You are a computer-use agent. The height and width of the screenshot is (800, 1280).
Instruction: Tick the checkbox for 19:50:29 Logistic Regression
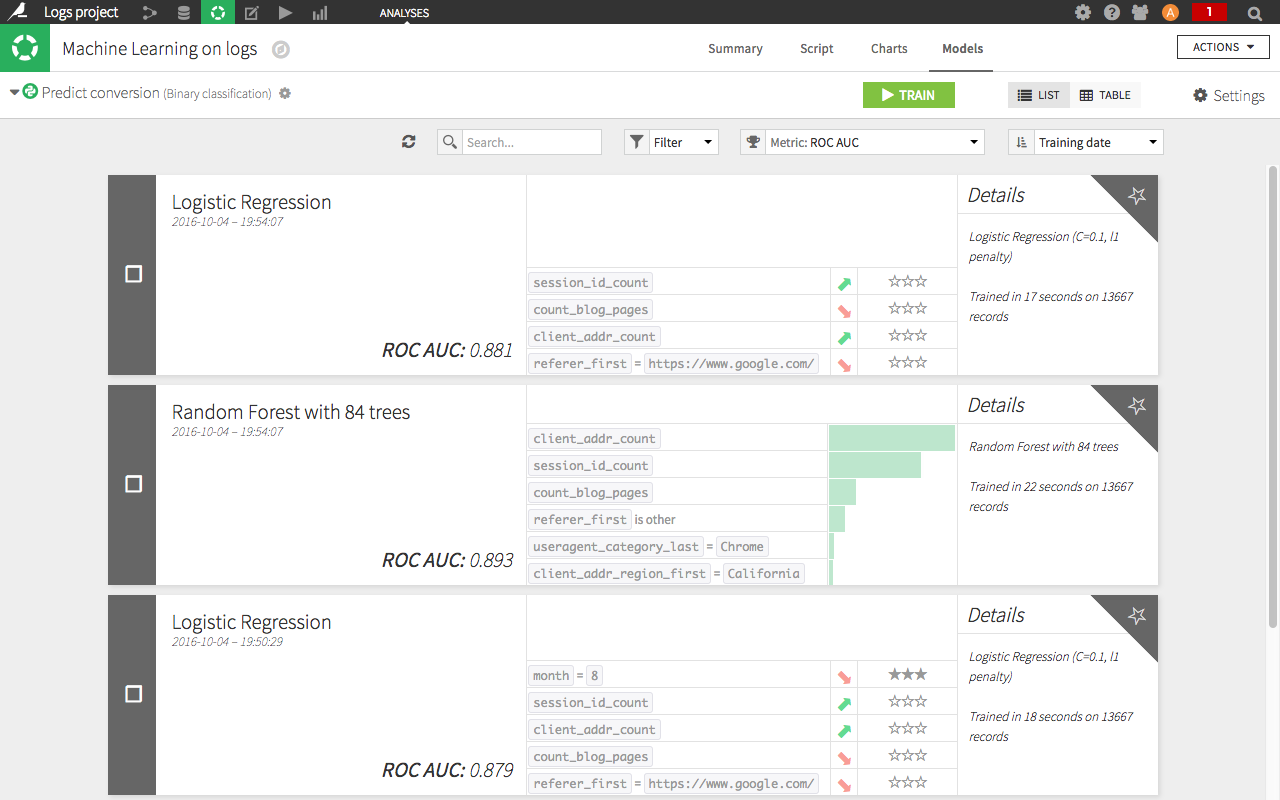pyautogui.click(x=133, y=694)
